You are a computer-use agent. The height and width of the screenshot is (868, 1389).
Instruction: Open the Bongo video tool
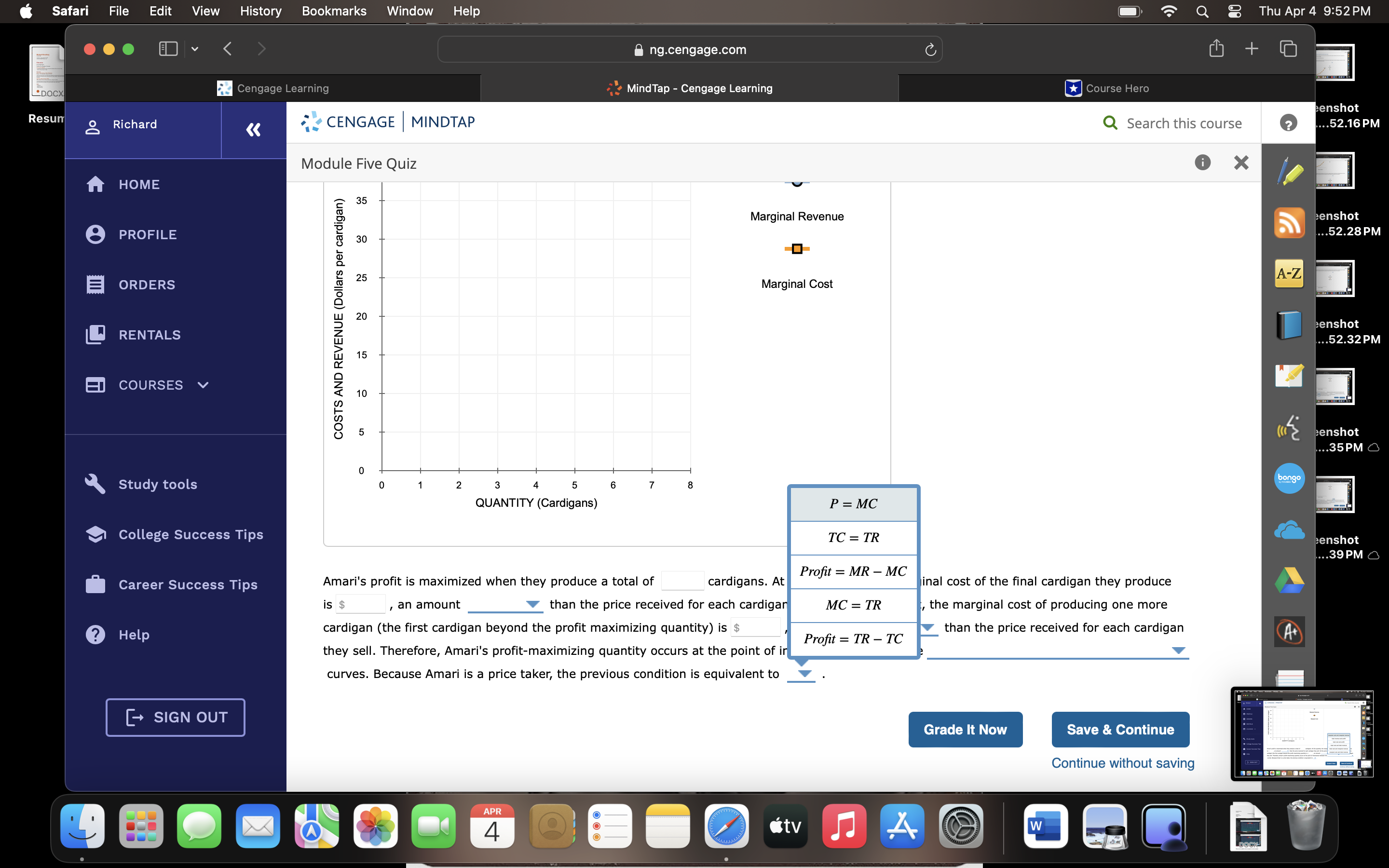[x=1289, y=478]
